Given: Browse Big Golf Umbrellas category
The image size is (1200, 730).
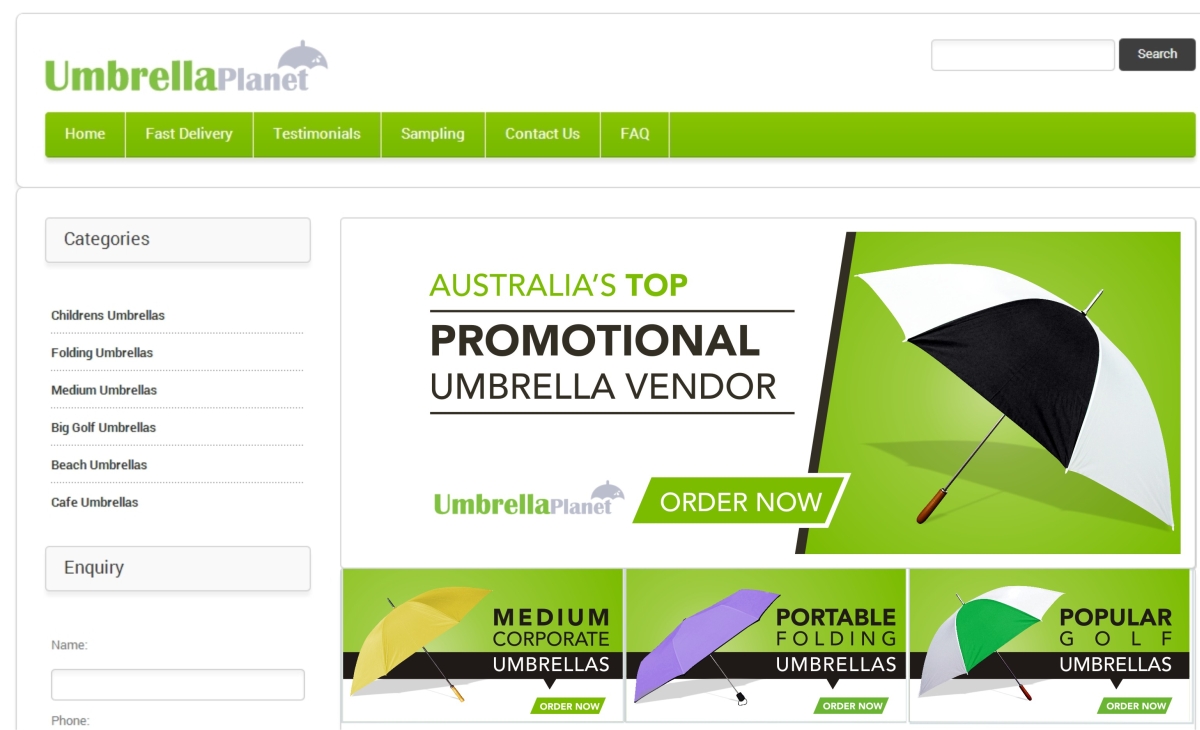Looking at the screenshot, I should point(104,428).
